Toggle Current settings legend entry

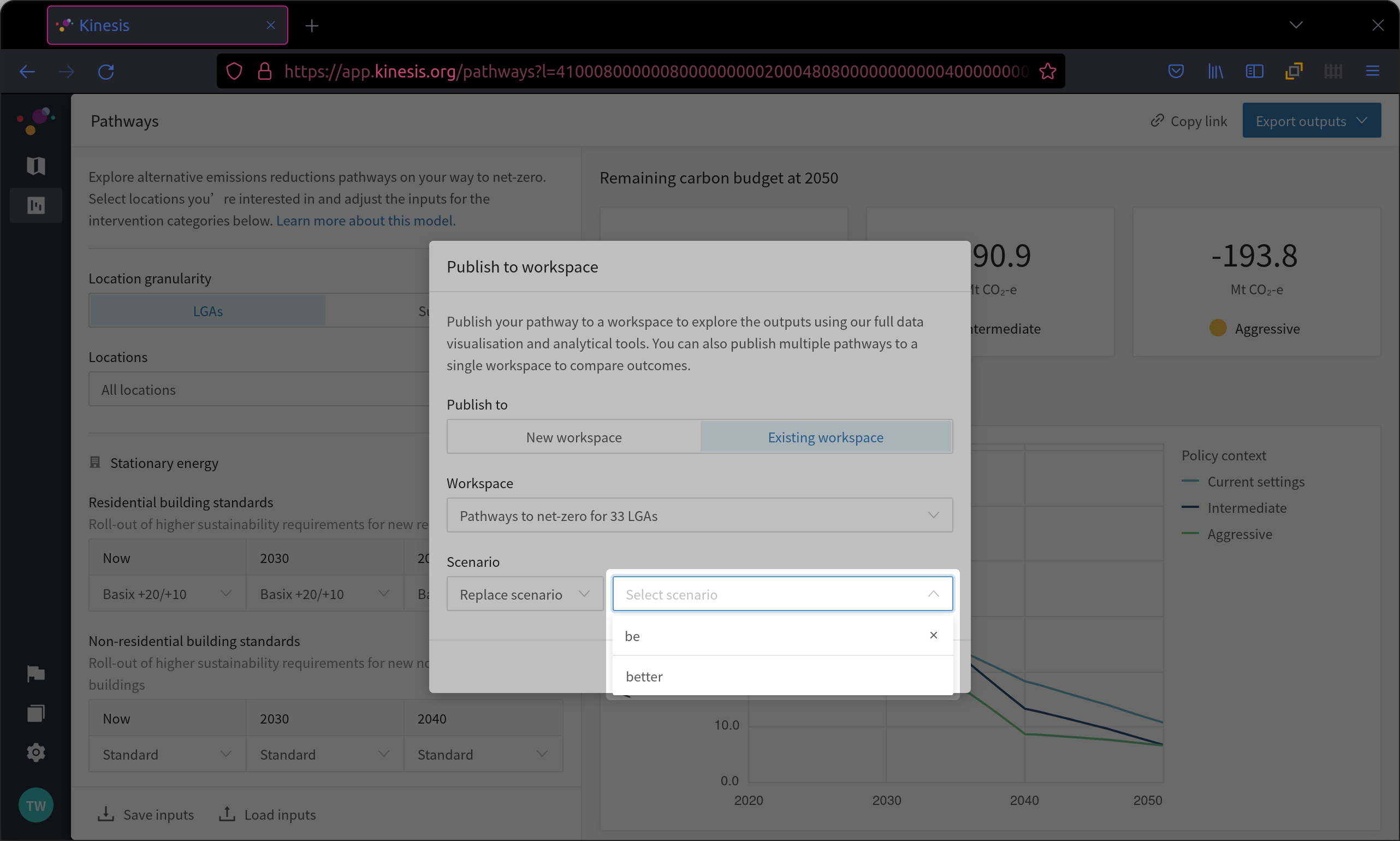(x=1243, y=481)
